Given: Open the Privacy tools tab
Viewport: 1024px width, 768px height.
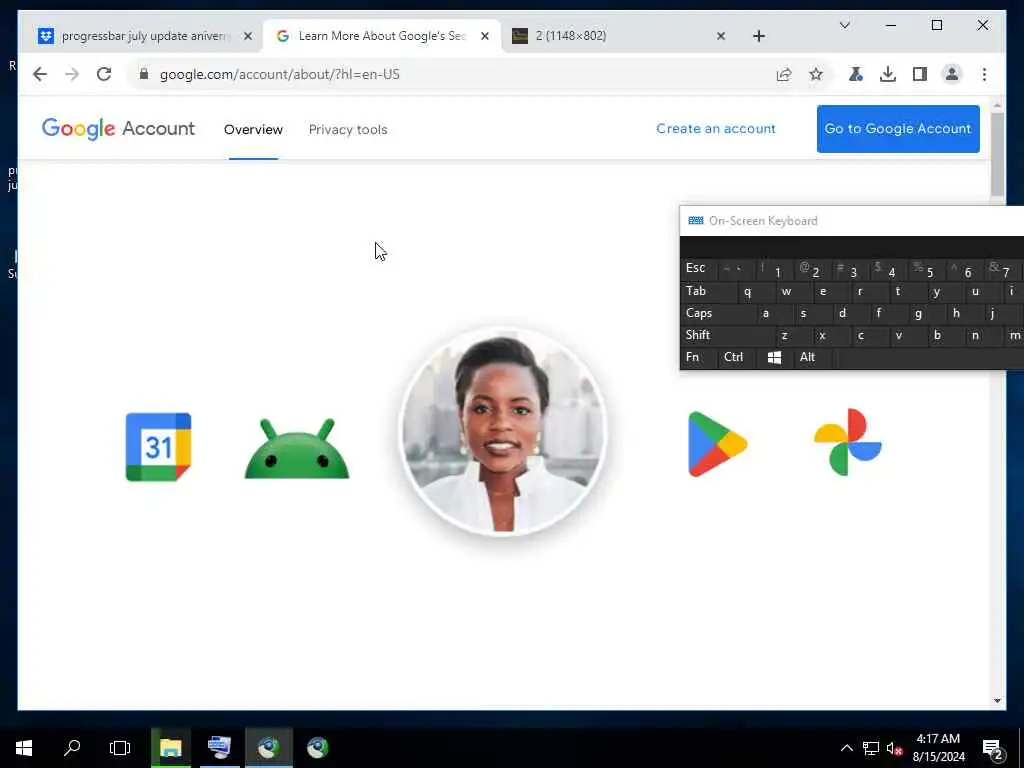Looking at the screenshot, I should click(348, 129).
